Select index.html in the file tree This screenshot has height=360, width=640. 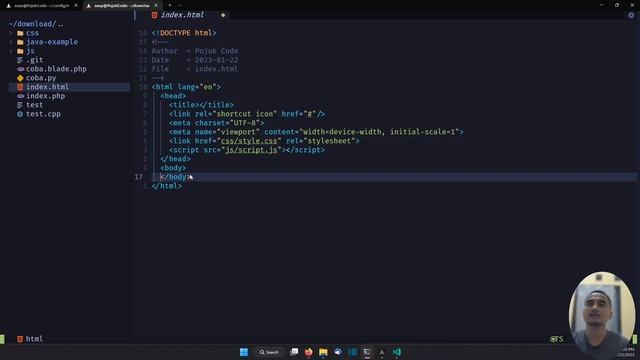(x=47, y=87)
